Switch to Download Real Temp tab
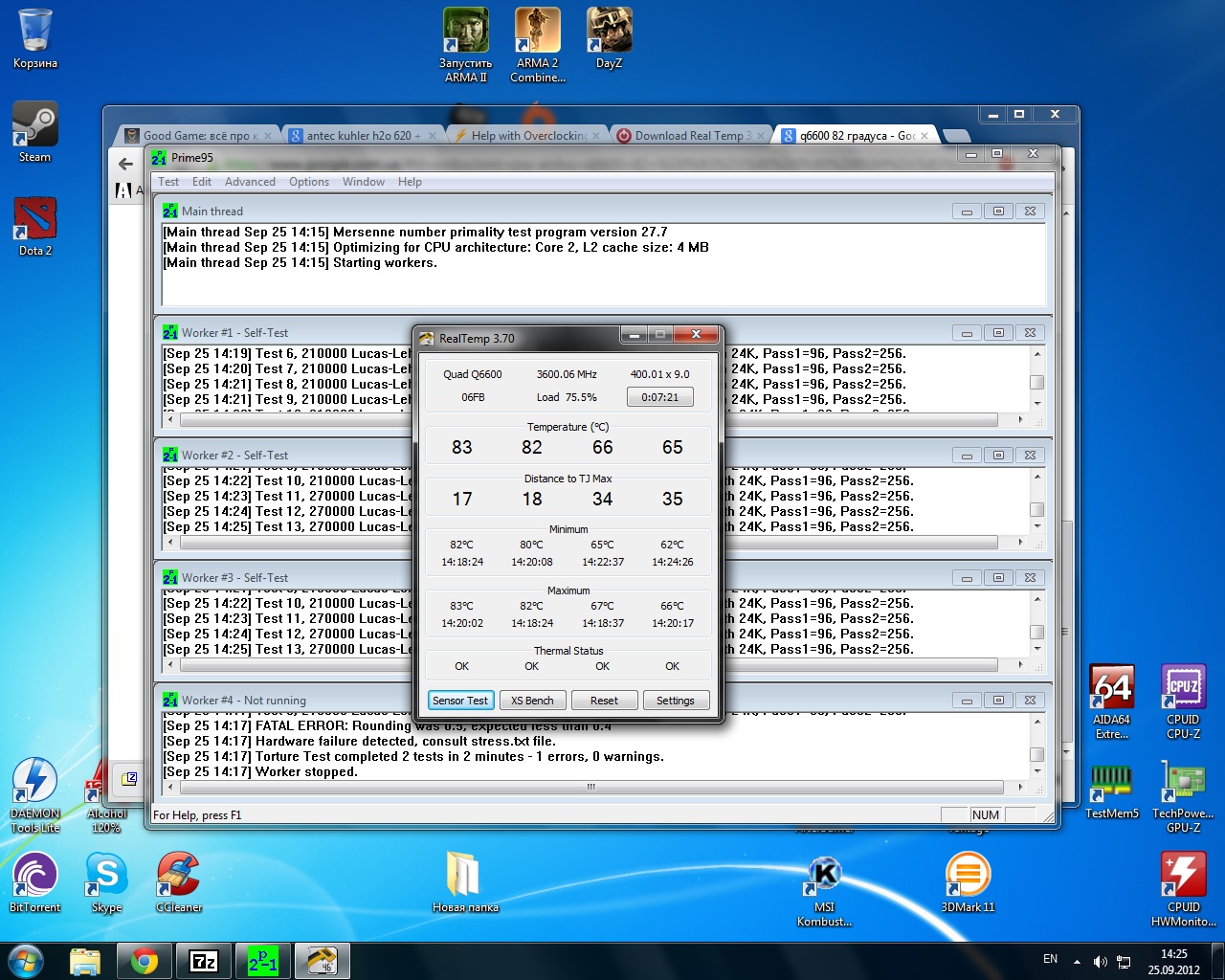Screen dimensions: 1225x980 693,136
